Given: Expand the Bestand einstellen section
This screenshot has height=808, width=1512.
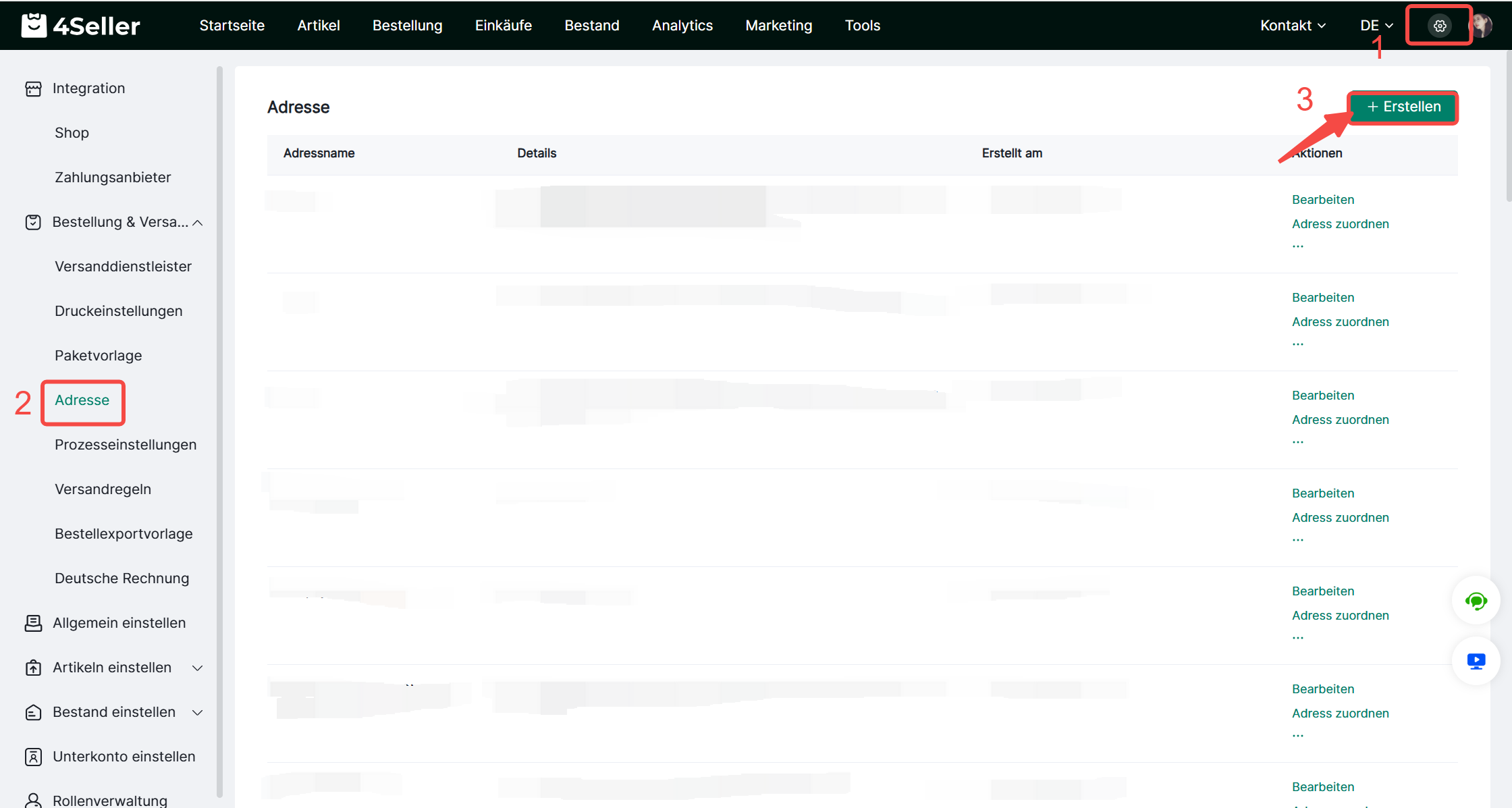Looking at the screenshot, I should tap(198, 713).
